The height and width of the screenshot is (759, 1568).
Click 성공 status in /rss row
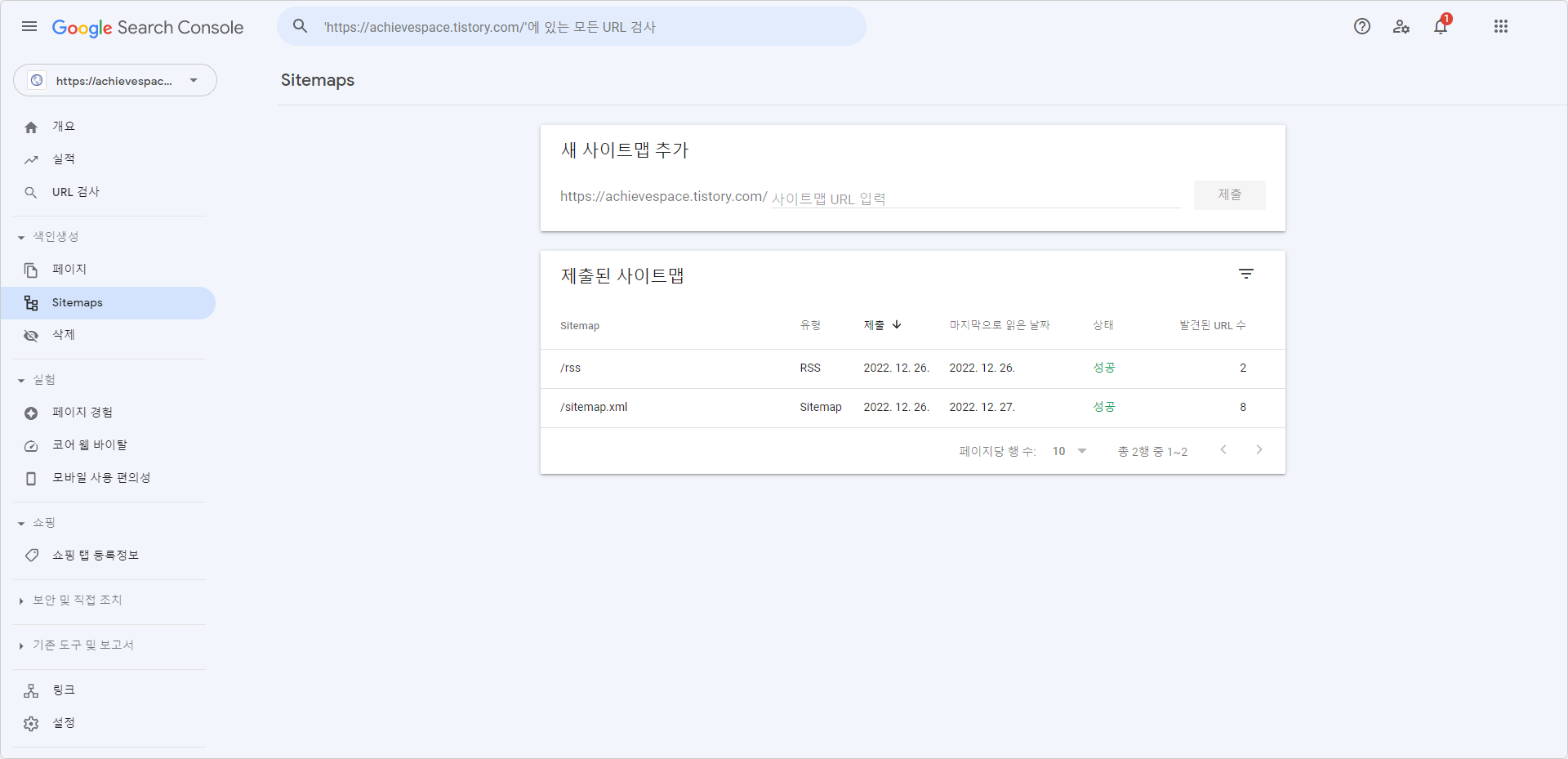point(1104,368)
